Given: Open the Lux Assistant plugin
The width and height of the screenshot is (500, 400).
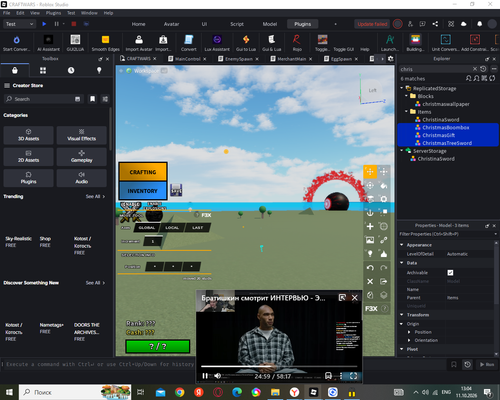Looking at the screenshot, I should pyautogui.click(x=217, y=43).
